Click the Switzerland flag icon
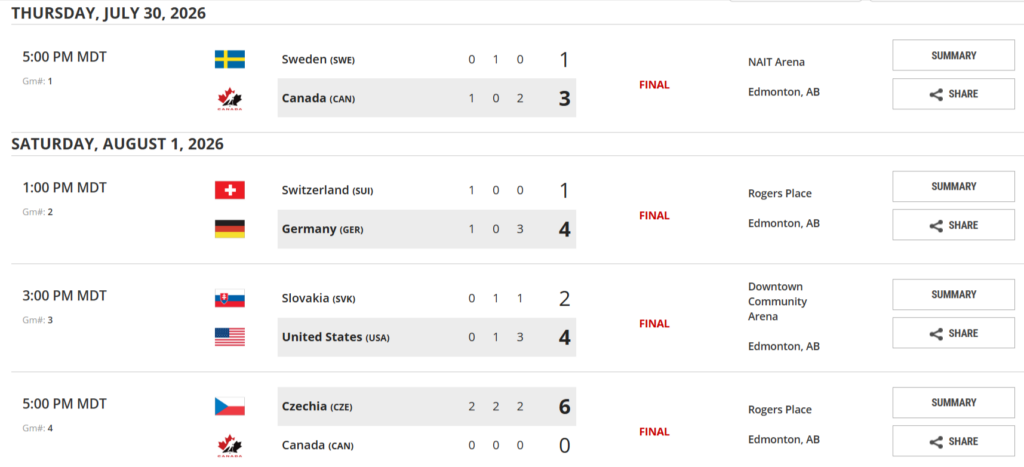This screenshot has width=1024, height=467. 229,190
